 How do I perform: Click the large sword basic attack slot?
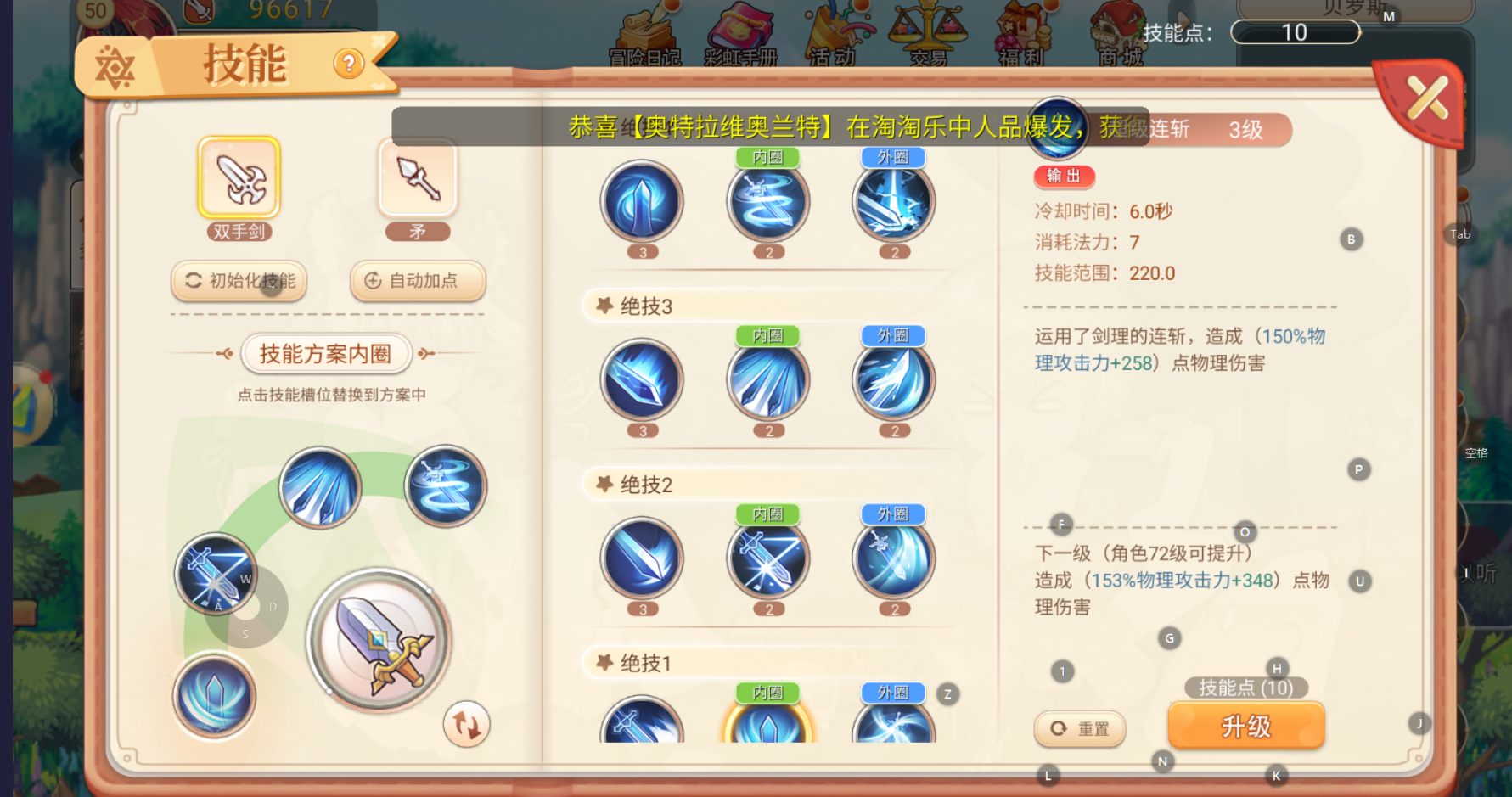point(379,640)
